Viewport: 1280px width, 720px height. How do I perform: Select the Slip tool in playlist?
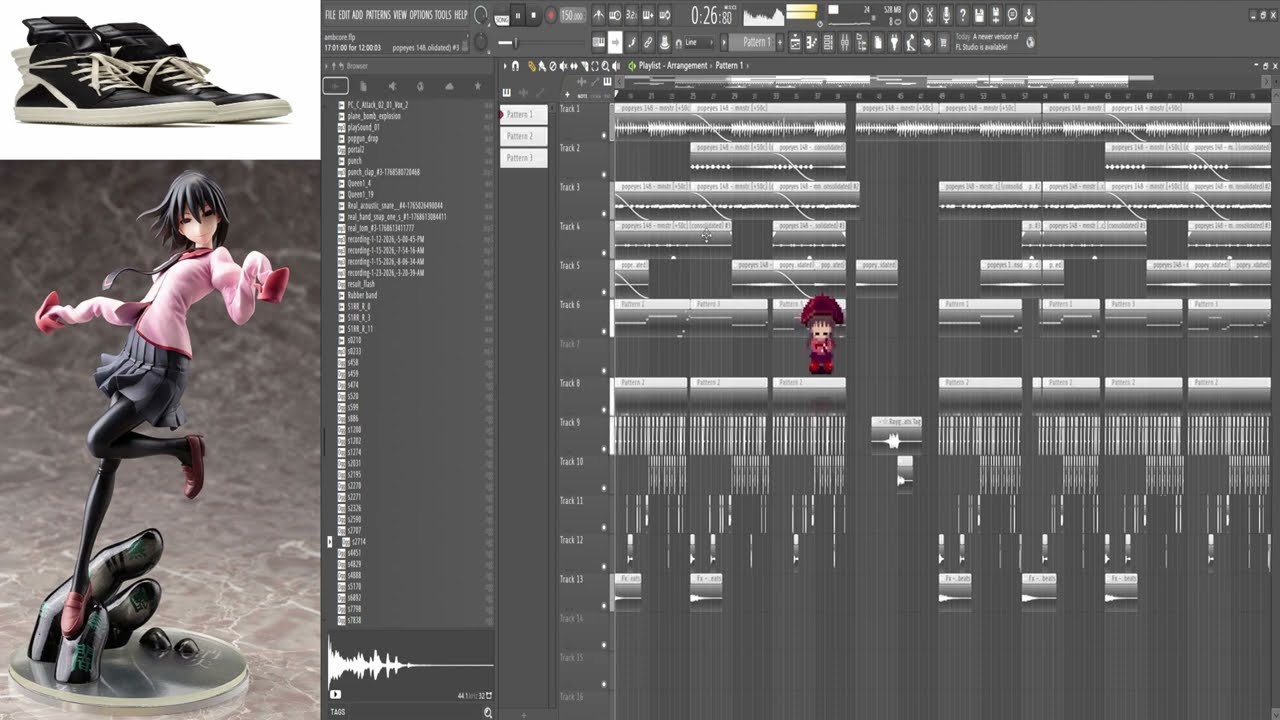[x=574, y=66]
